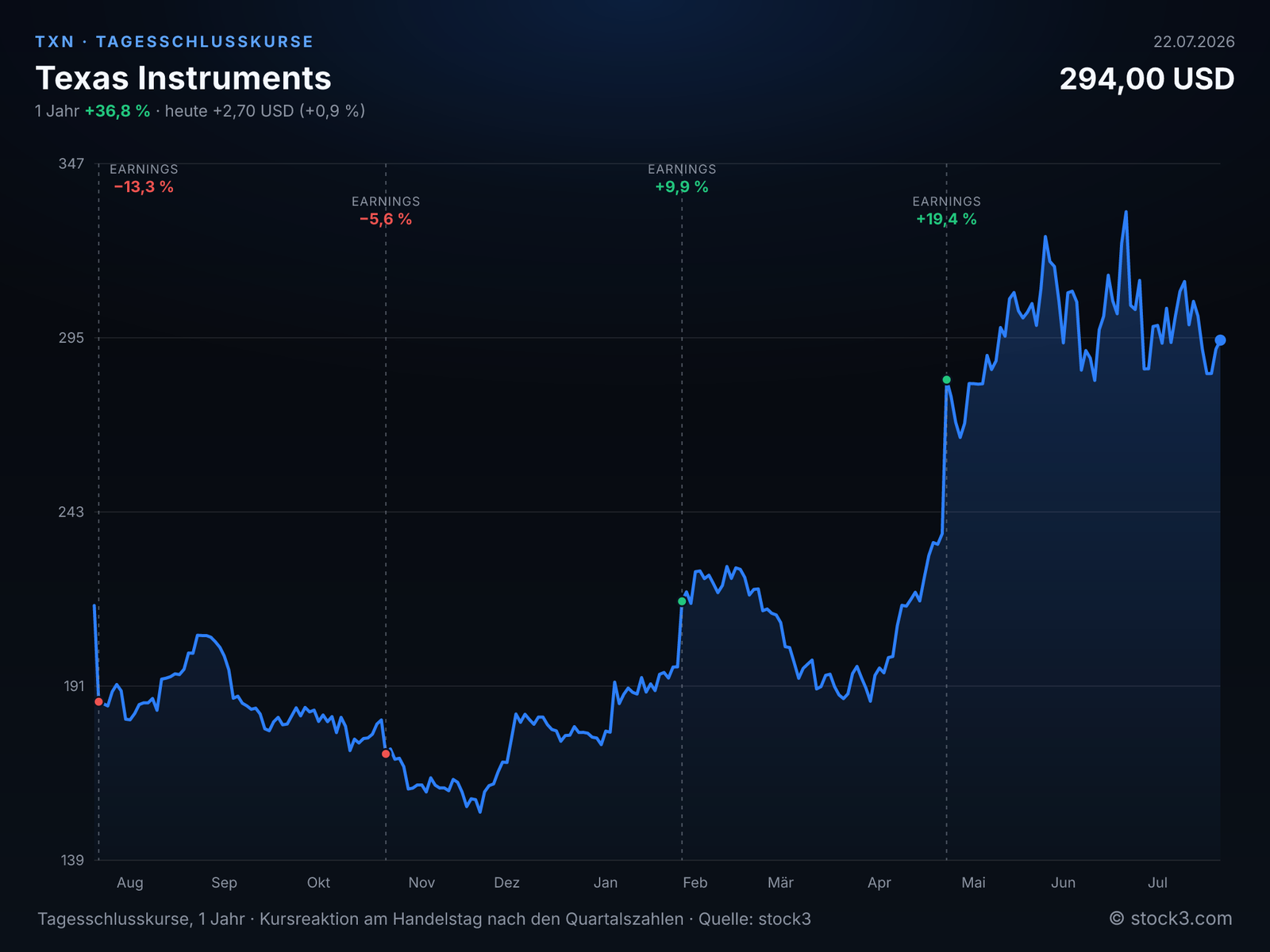1270x952 pixels.
Task: Click the red earnings marker dot at −13,3 %
Action: (x=98, y=701)
